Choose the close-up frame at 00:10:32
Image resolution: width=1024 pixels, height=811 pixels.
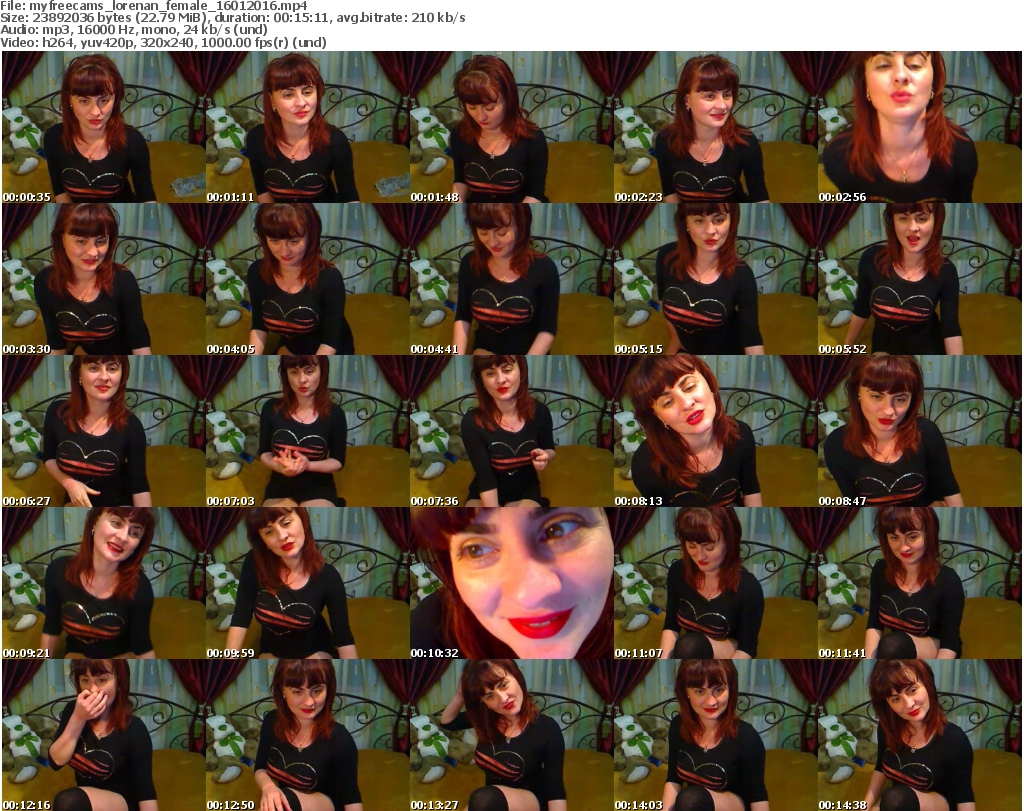511,584
